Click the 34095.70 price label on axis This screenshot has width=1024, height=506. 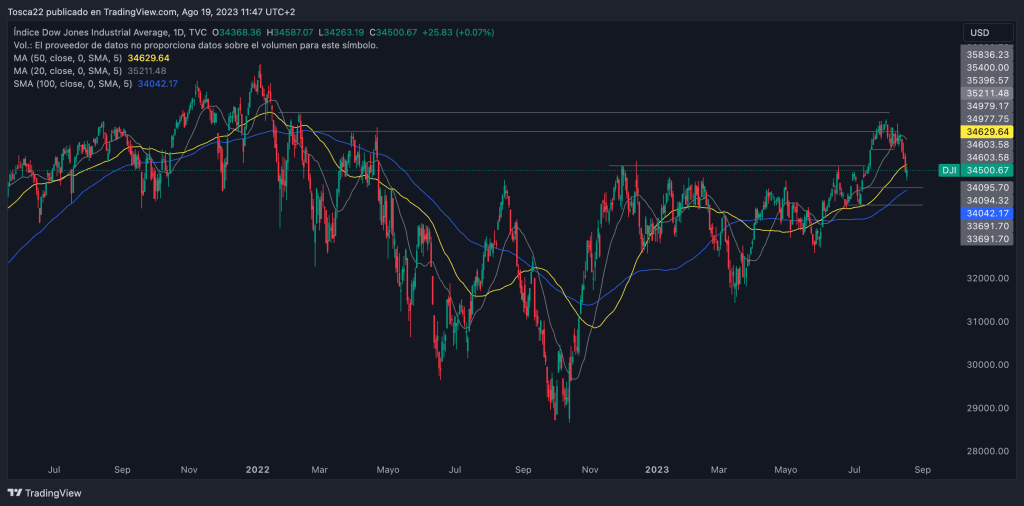[986, 187]
